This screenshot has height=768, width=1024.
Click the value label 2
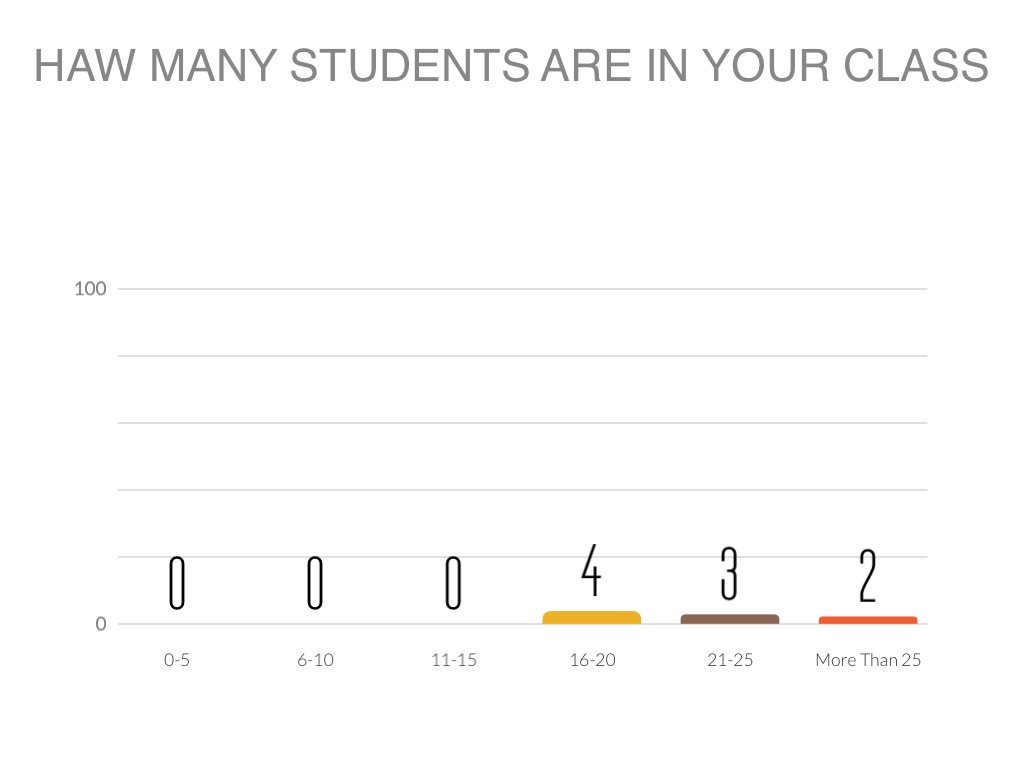coord(867,576)
